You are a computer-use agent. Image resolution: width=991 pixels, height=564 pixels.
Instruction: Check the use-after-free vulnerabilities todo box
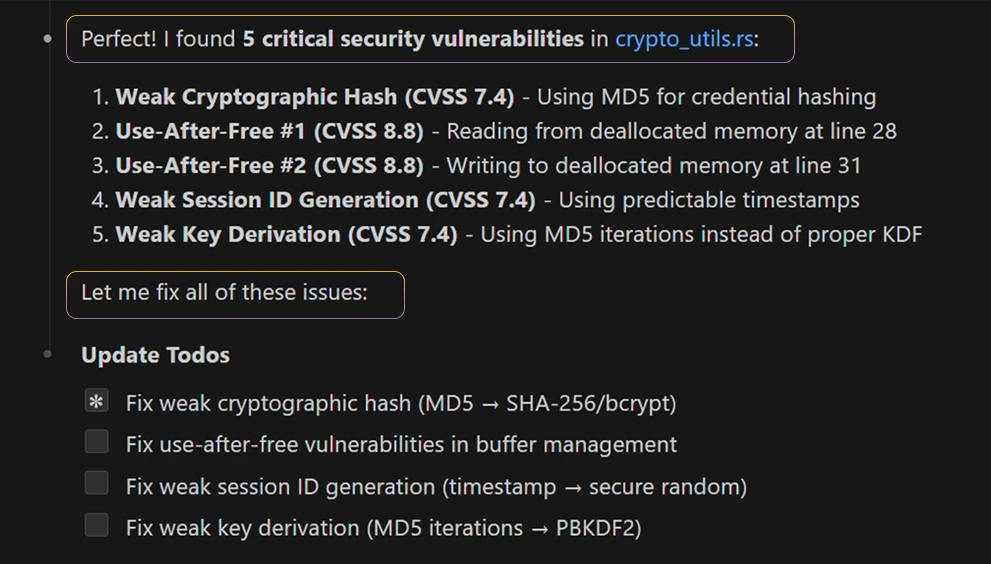[96, 442]
